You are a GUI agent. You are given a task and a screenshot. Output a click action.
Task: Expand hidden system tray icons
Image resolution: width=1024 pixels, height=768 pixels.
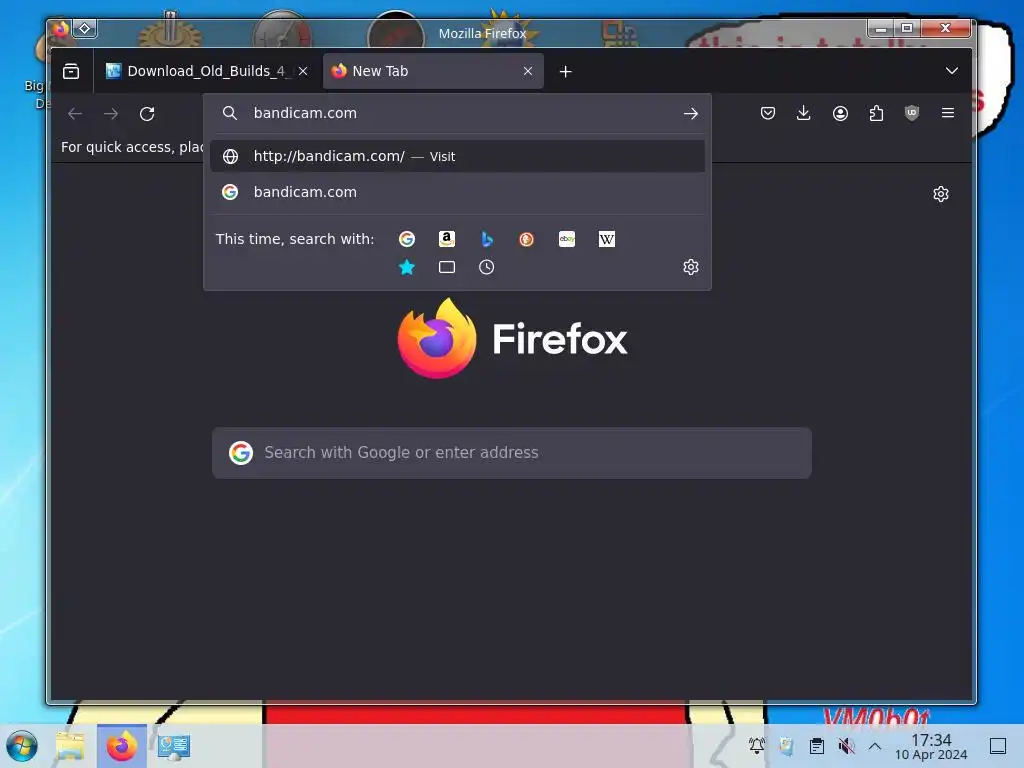[875, 746]
